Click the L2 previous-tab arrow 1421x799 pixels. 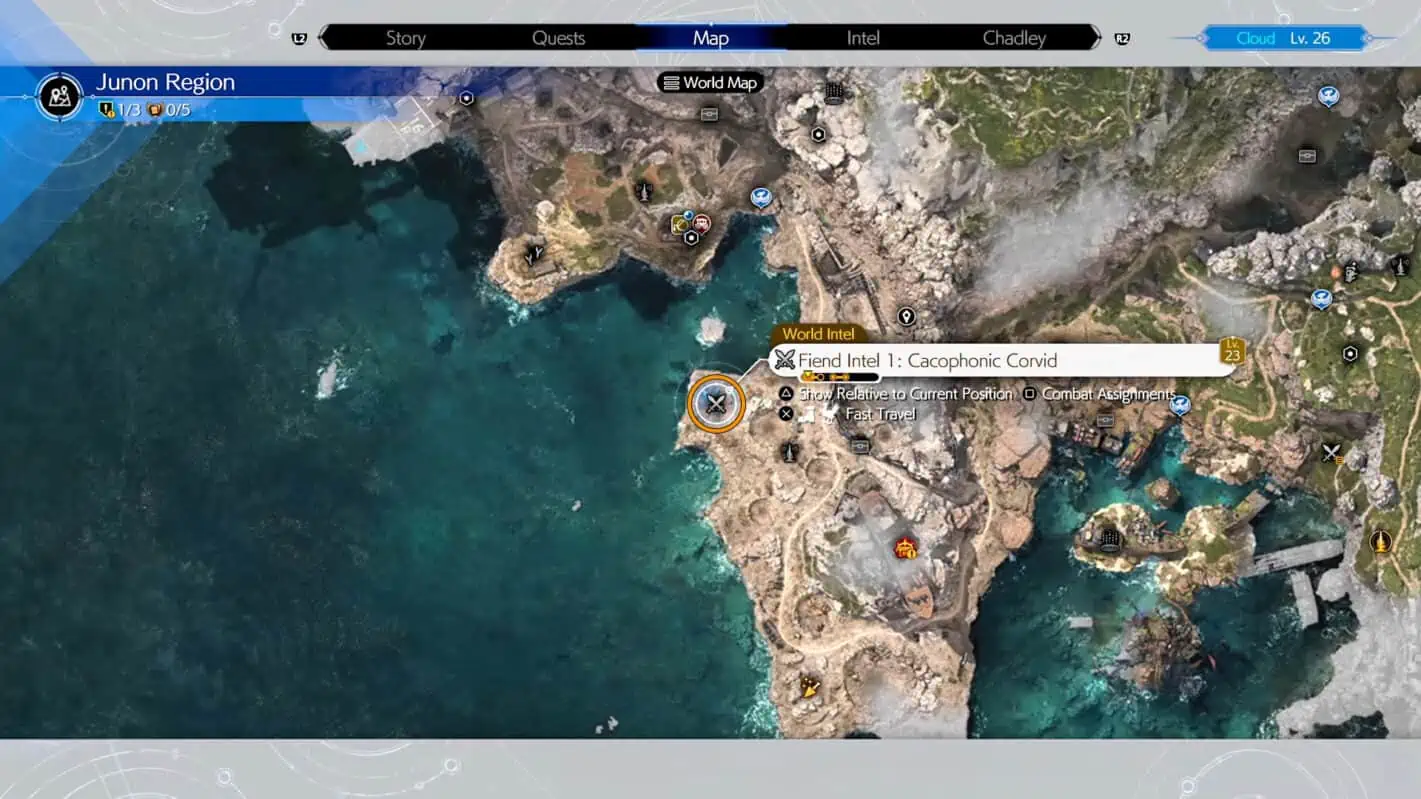[x=299, y=38]
